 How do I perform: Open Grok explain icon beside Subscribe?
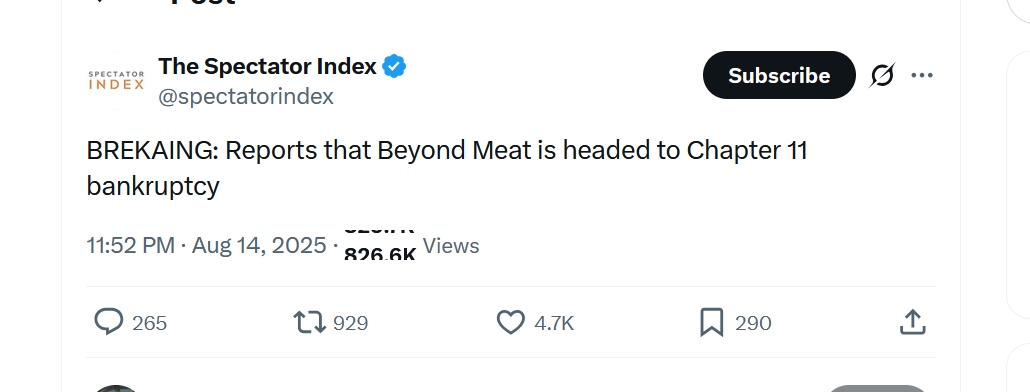pyautogui.click(x=882, y=76)
